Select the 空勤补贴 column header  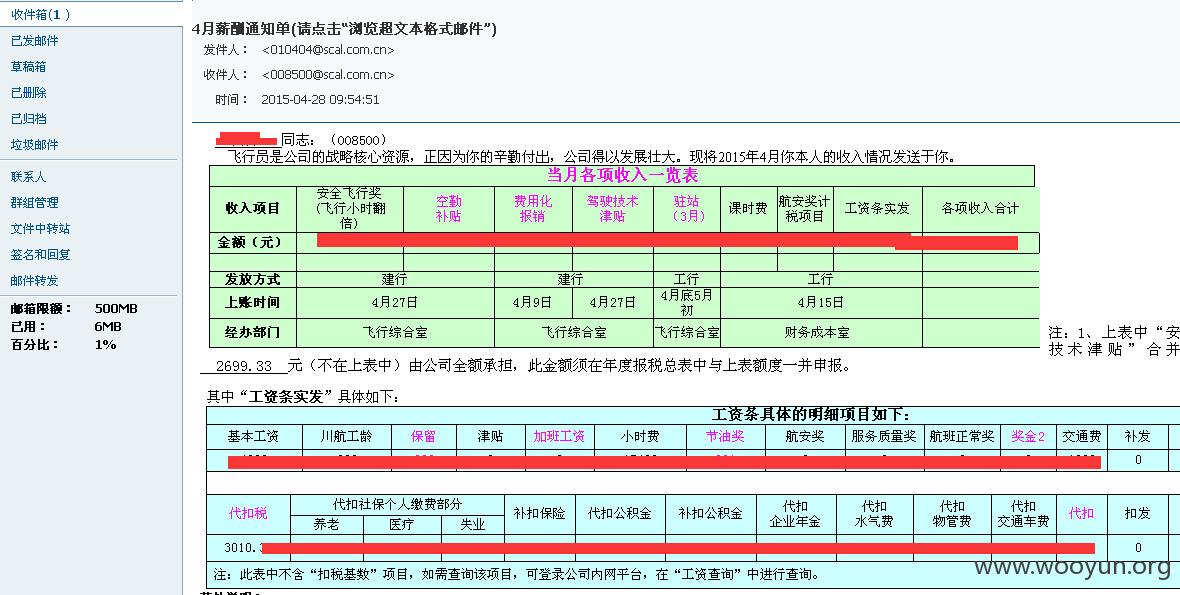[449, 209]
